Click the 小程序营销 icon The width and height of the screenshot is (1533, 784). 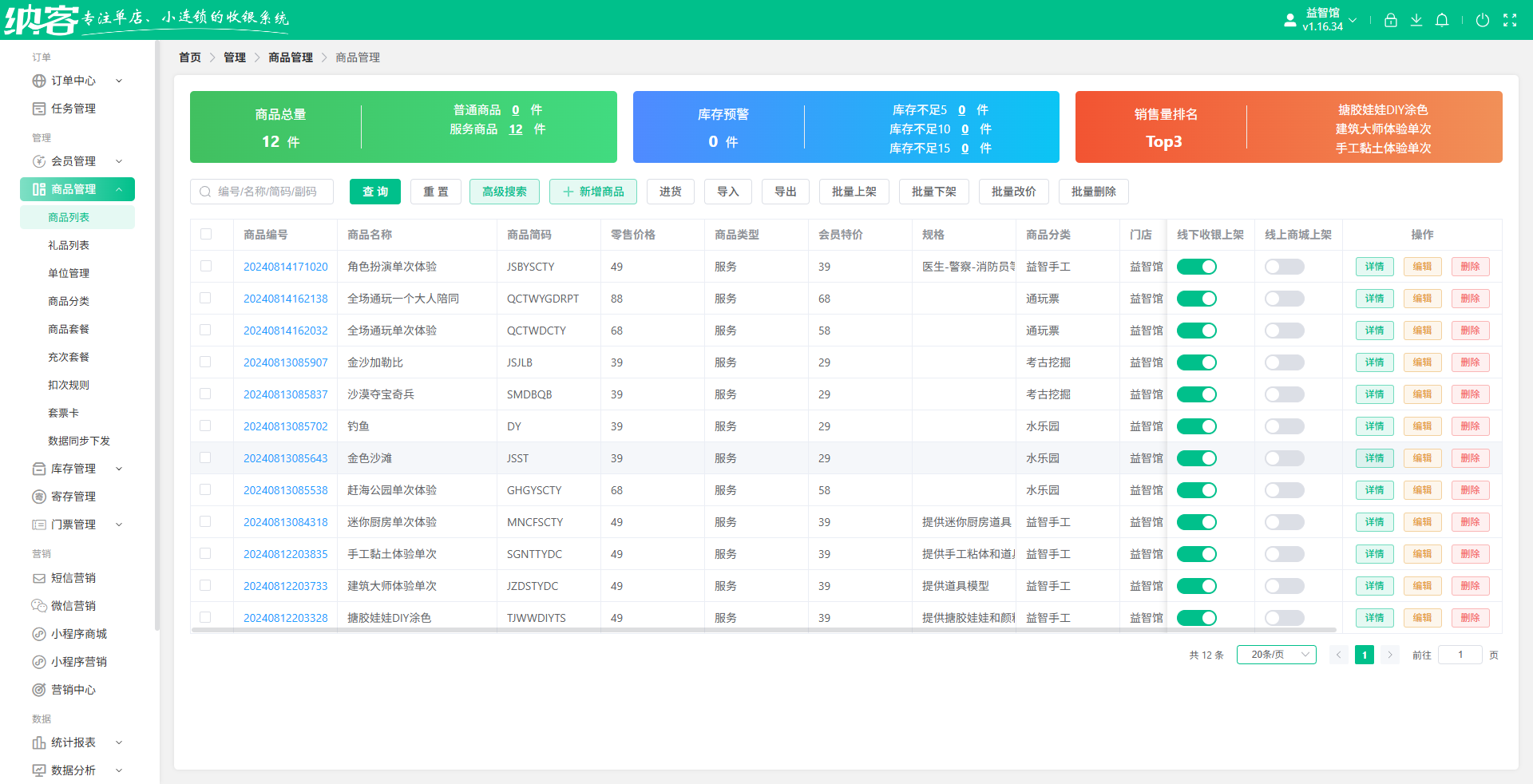click(x=39, y=662)
